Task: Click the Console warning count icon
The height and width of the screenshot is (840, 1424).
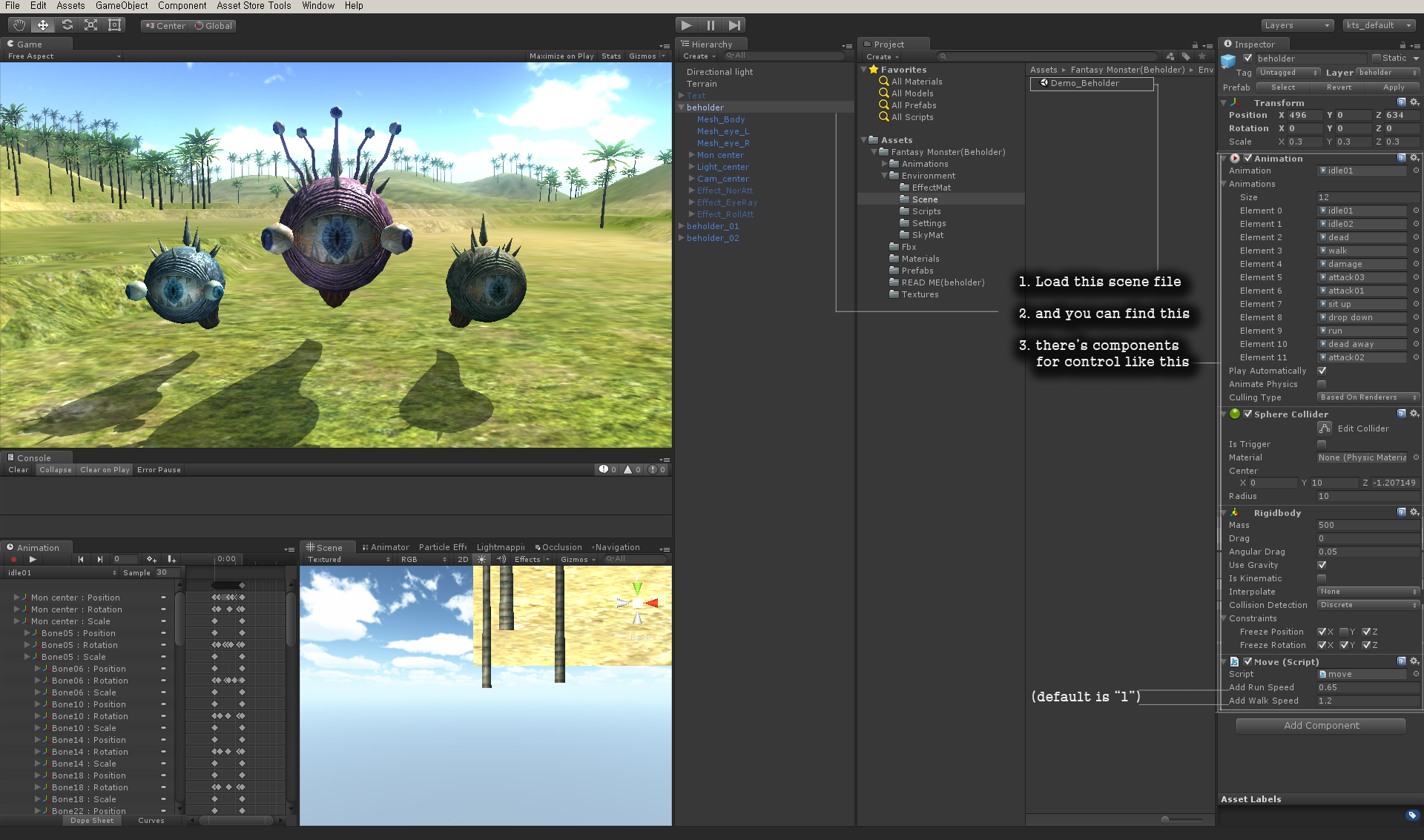Action: 628,469
